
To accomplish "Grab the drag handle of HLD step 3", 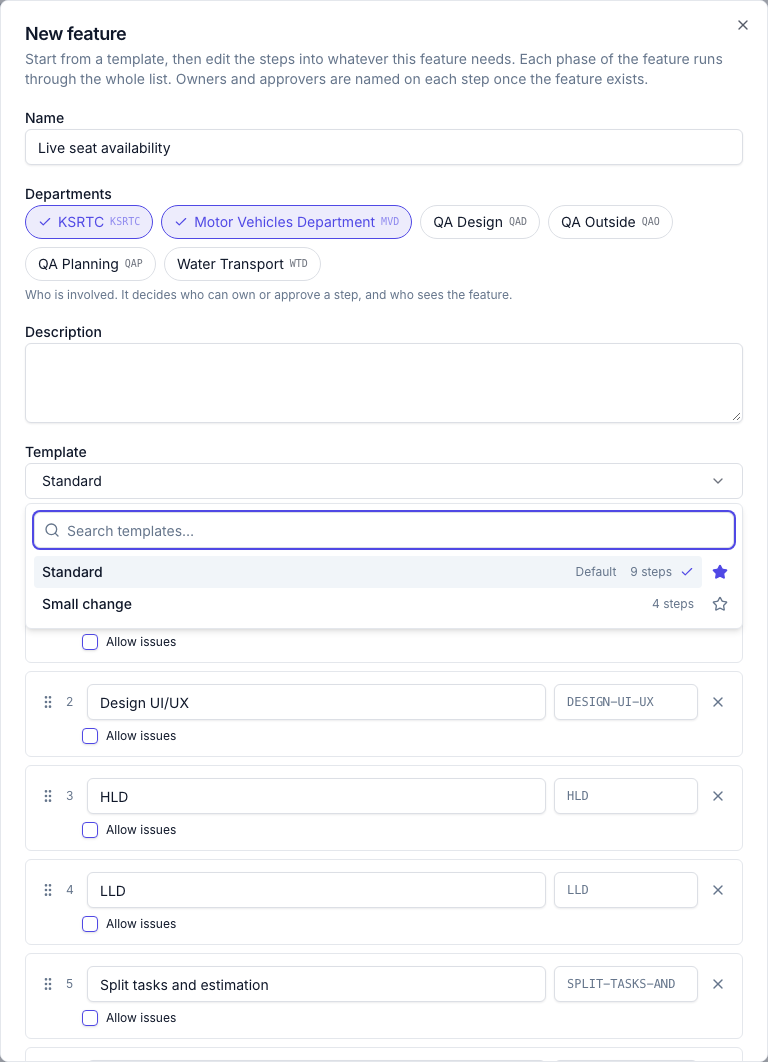I will click(x=48, y=796).
